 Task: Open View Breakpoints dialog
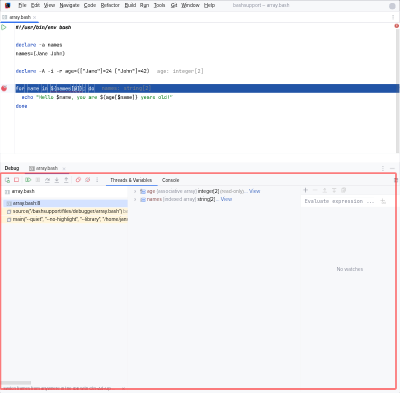pos(78,180)
